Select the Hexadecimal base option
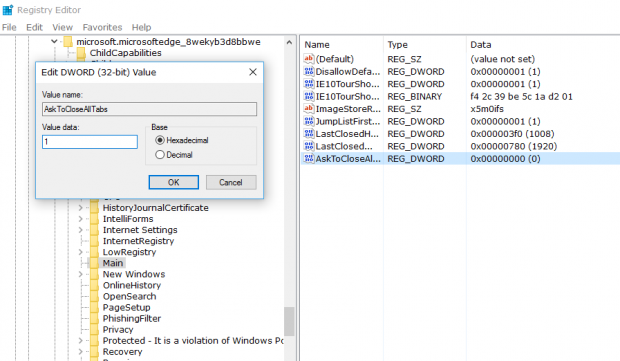The width and height of the screenshot is (620, 361). pos(160,140)
